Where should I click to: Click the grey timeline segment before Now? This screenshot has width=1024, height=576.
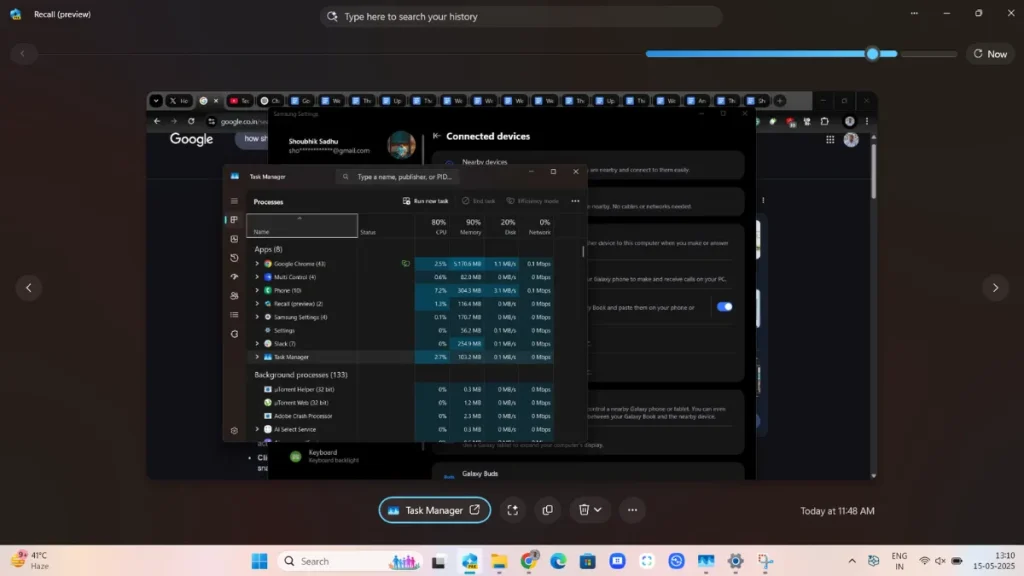(929, 54)
